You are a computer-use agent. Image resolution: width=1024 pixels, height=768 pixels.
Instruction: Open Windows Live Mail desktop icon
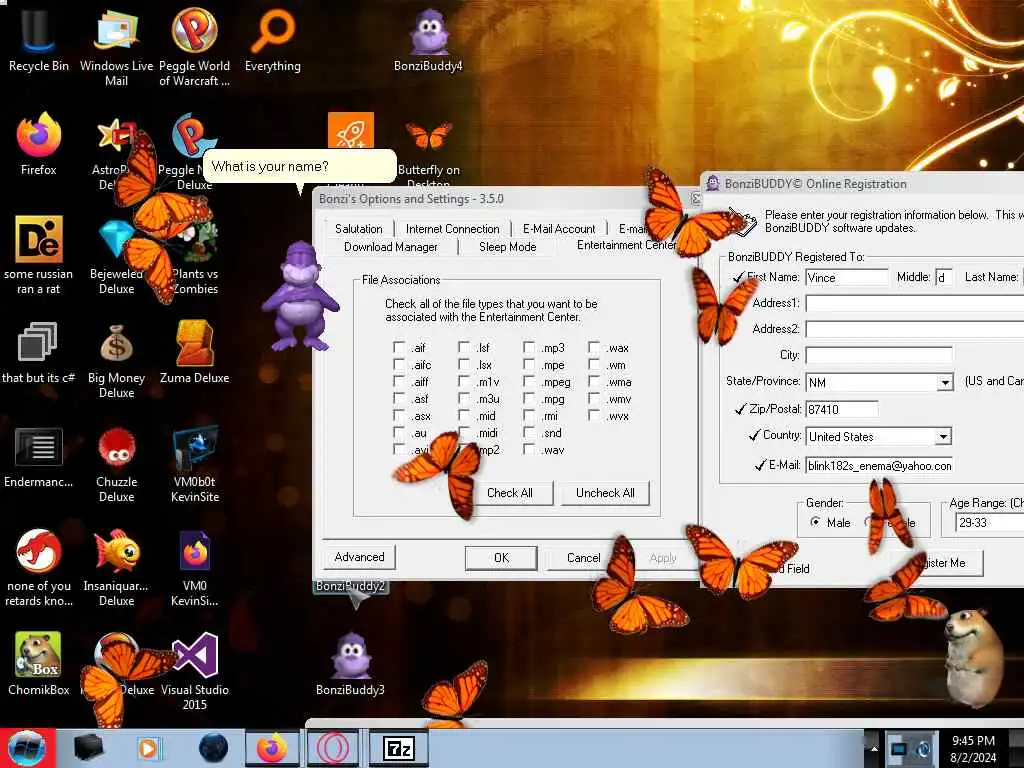pos(116,46)
